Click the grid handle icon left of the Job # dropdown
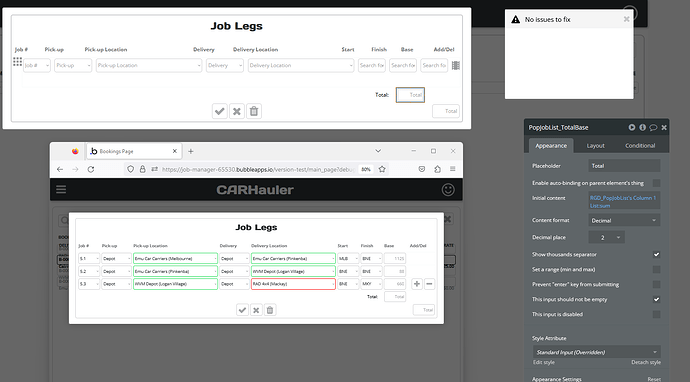Screen dimensions: 690x382 (x=17, y=62)
